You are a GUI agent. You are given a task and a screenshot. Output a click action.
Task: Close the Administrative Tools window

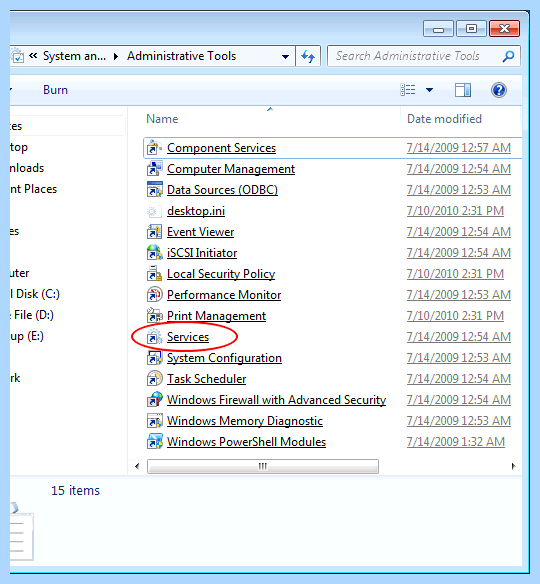point(504,29)
